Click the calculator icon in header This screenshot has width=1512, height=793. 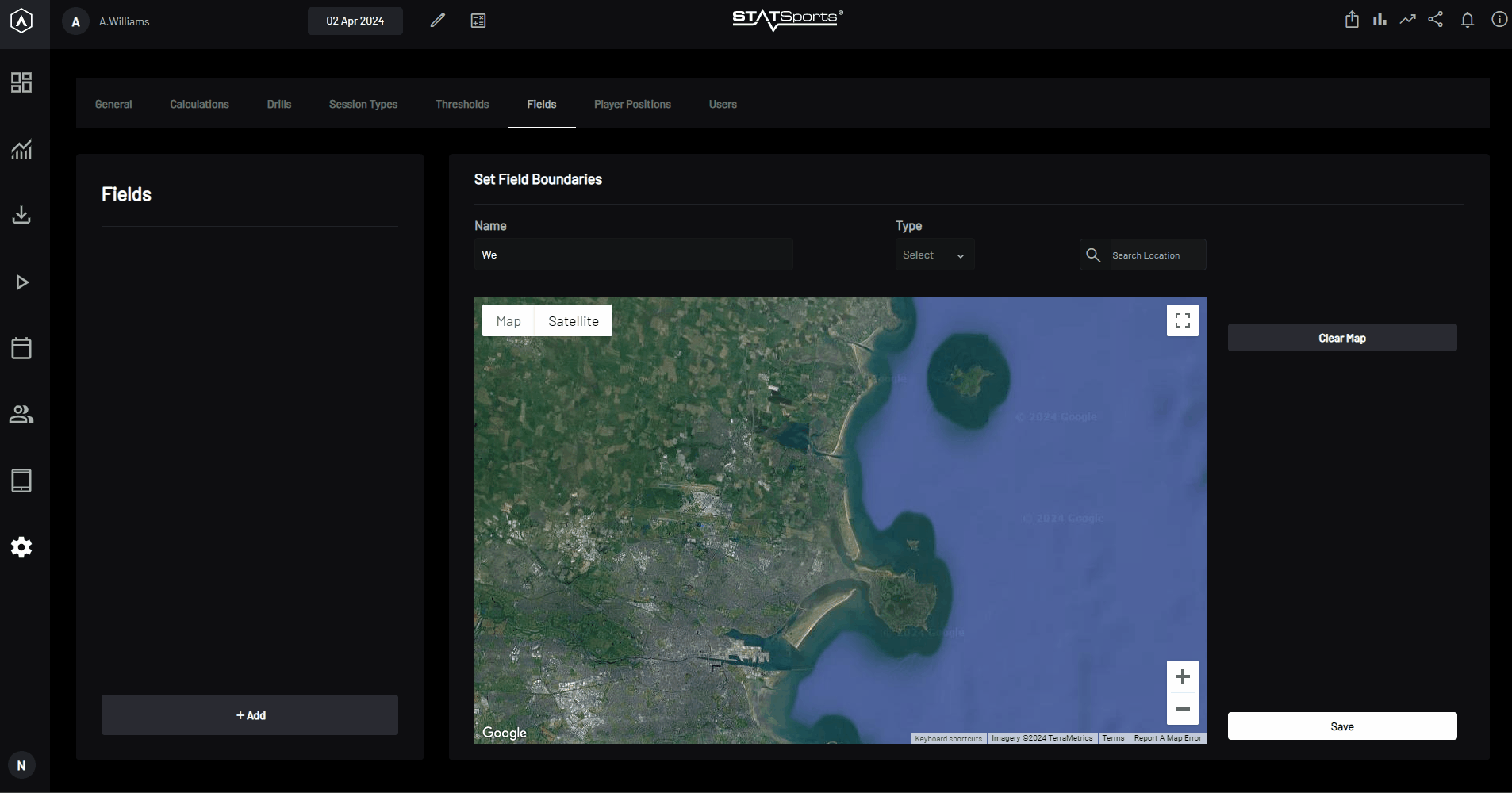pyautogui.click(x=478, y=21)
